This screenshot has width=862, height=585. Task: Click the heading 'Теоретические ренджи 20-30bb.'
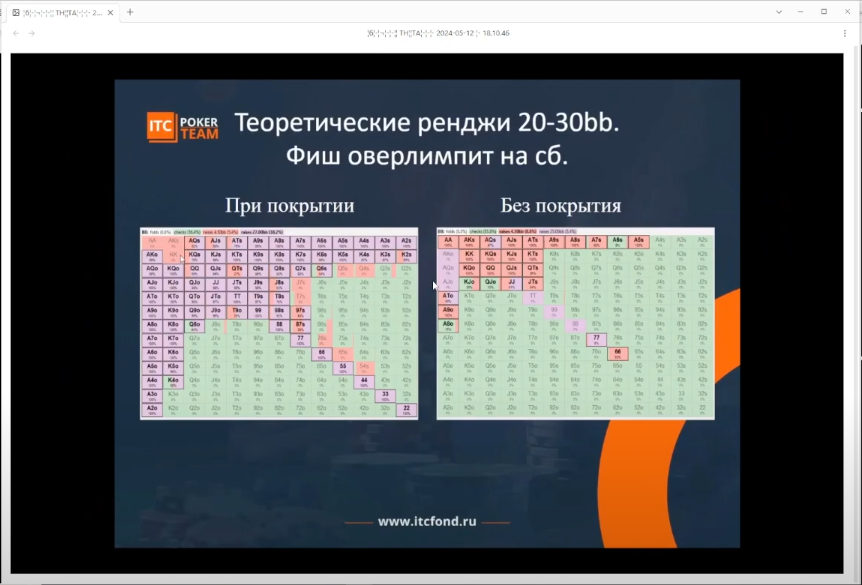pos(427,123)
